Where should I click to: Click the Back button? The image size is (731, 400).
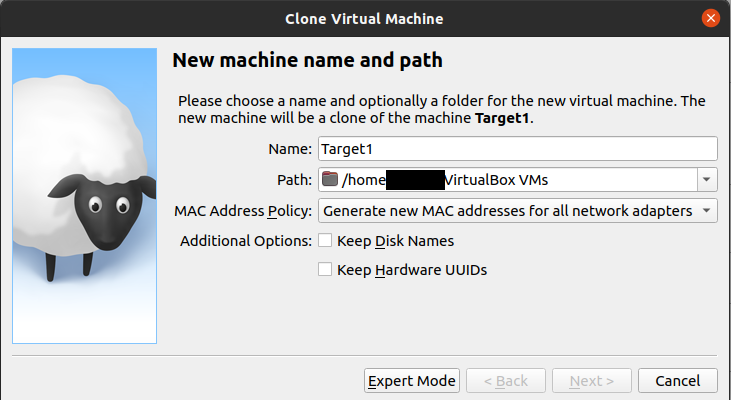(x=505, y=381)
